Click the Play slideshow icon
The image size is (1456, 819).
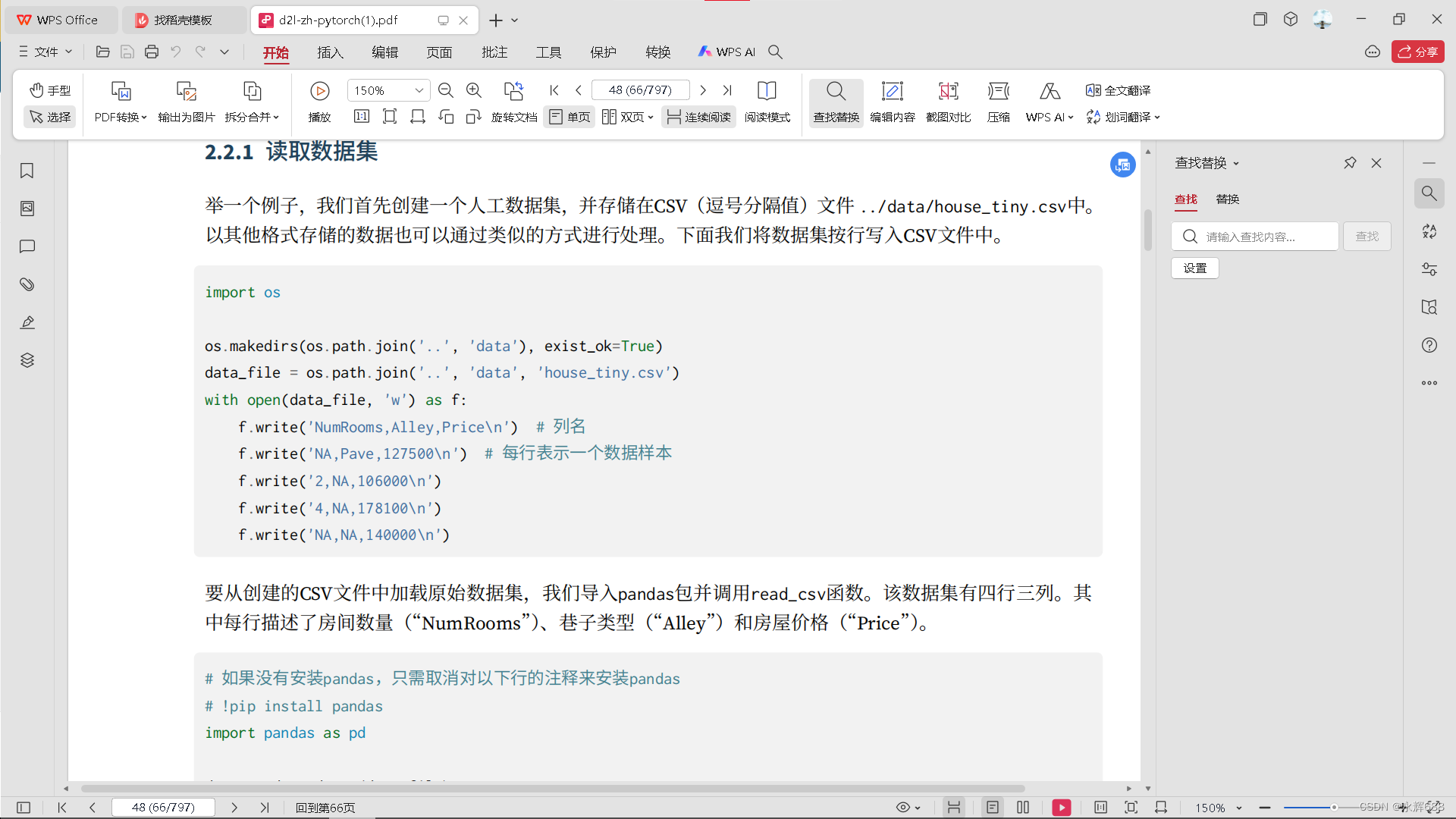319,92
